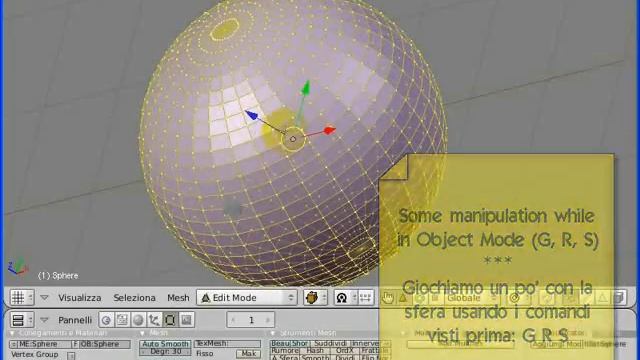
Task: Click the red X-axis manipulator arrow
Action: pyautogui.click(x=329, y=131)
